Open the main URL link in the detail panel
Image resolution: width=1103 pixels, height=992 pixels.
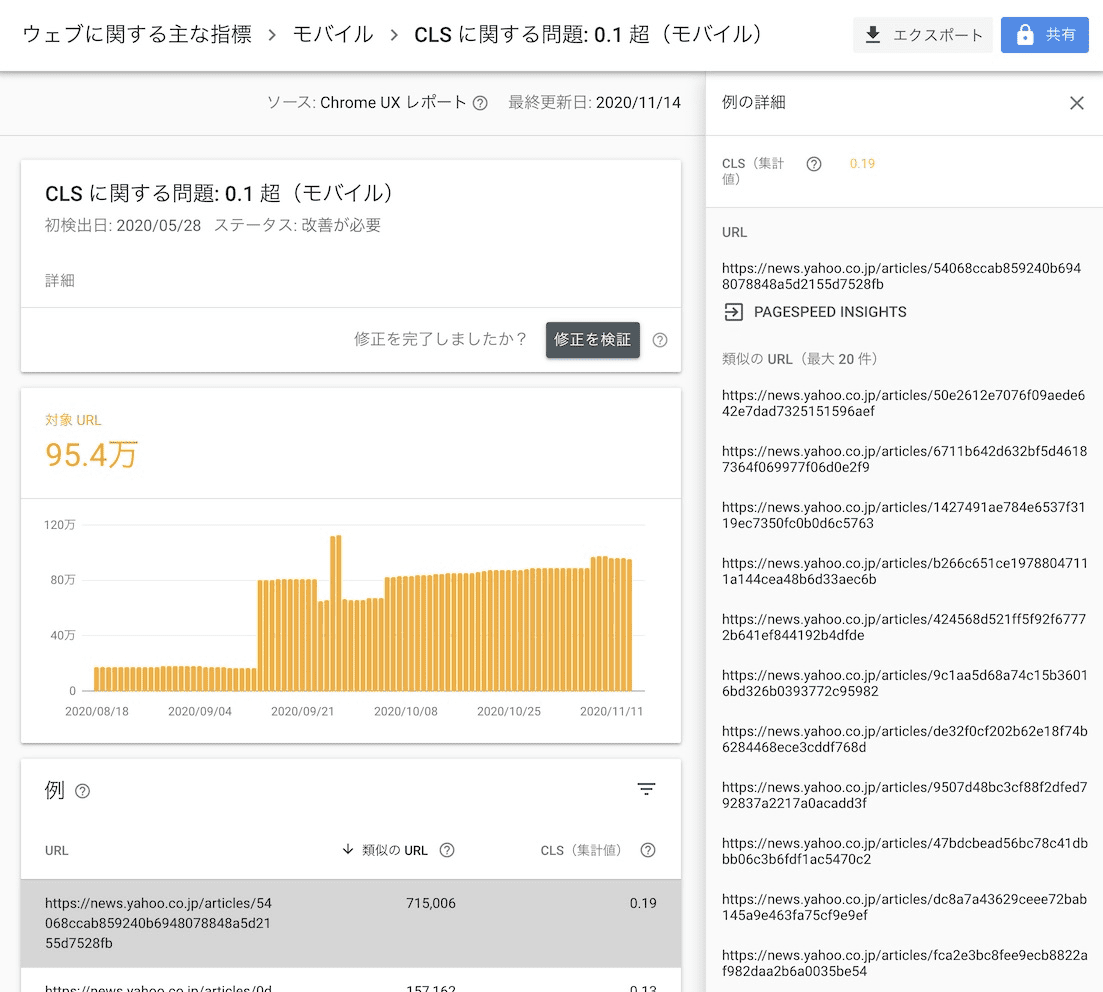click(x=899, y=276)
